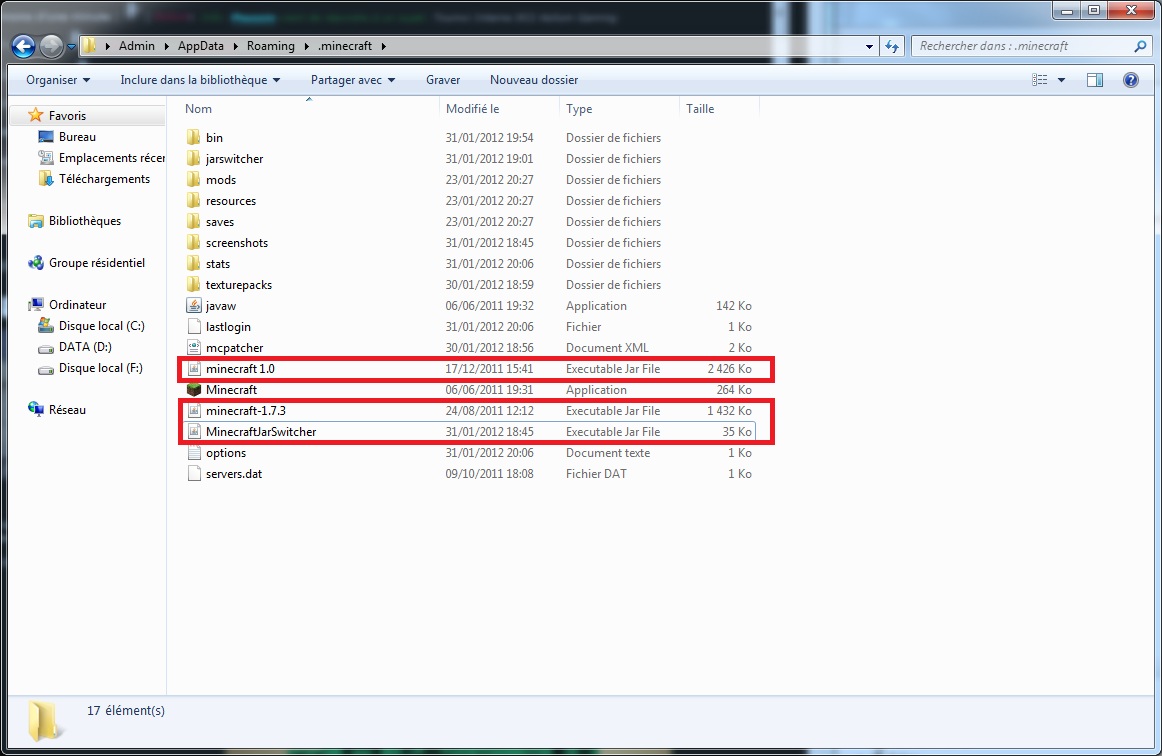1162x756 pixels.
Task: Click the minecraft 1.0 jar icon
Action: 193,369
